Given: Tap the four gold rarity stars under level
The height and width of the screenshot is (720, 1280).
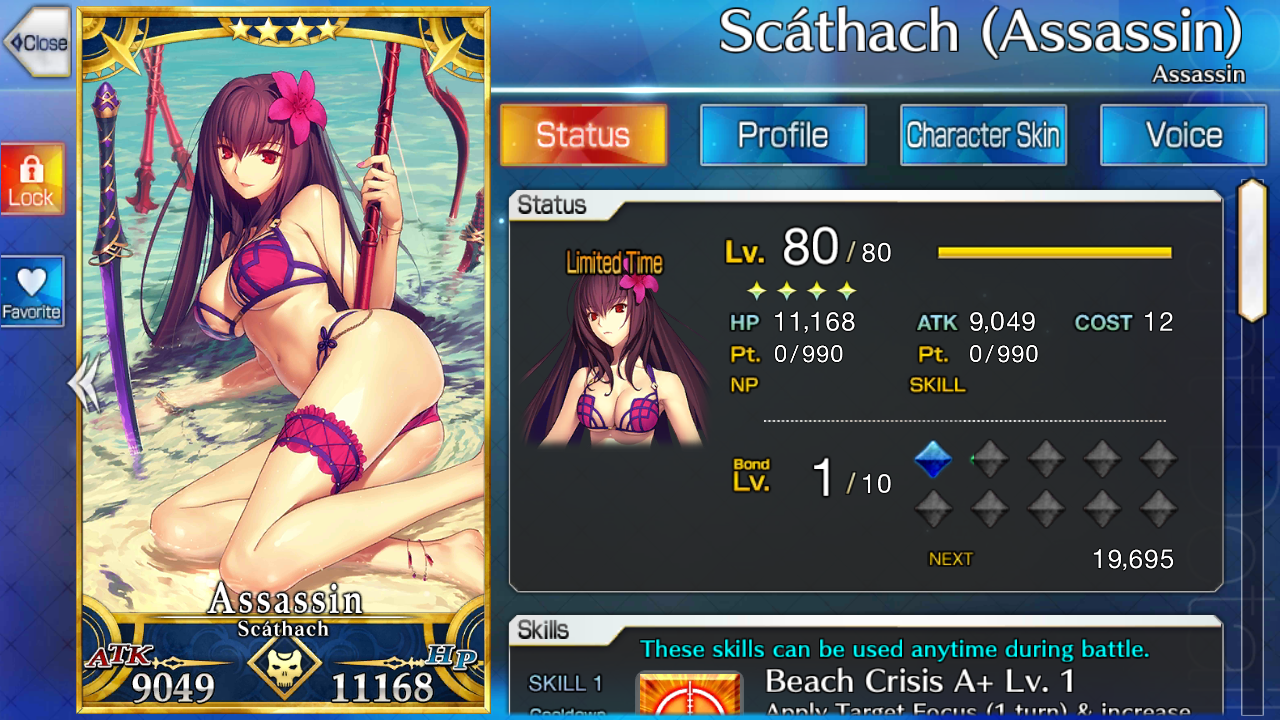Looking at the screenshot, I should pyautogui.click(x=802, y=291).
